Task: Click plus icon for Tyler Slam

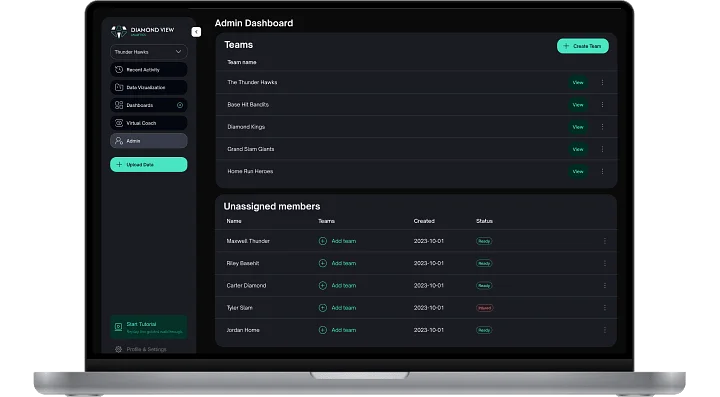Action: (x=323, y=308)
